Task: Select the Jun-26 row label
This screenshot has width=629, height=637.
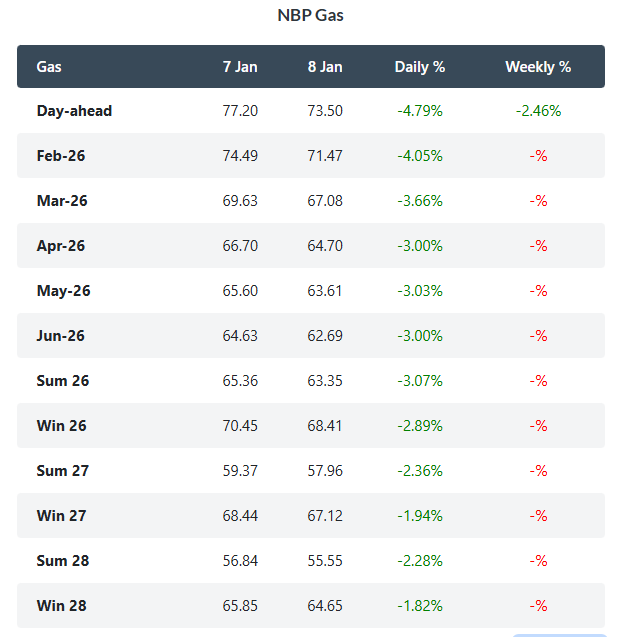Action: click(x=61, y=336)
